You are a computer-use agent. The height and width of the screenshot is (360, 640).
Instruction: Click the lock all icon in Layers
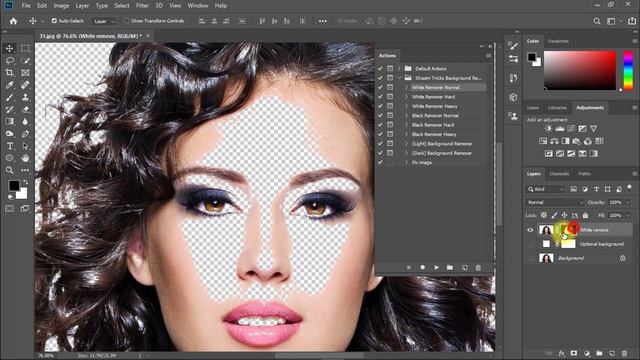pyautogui.click(x=585, y=215)
